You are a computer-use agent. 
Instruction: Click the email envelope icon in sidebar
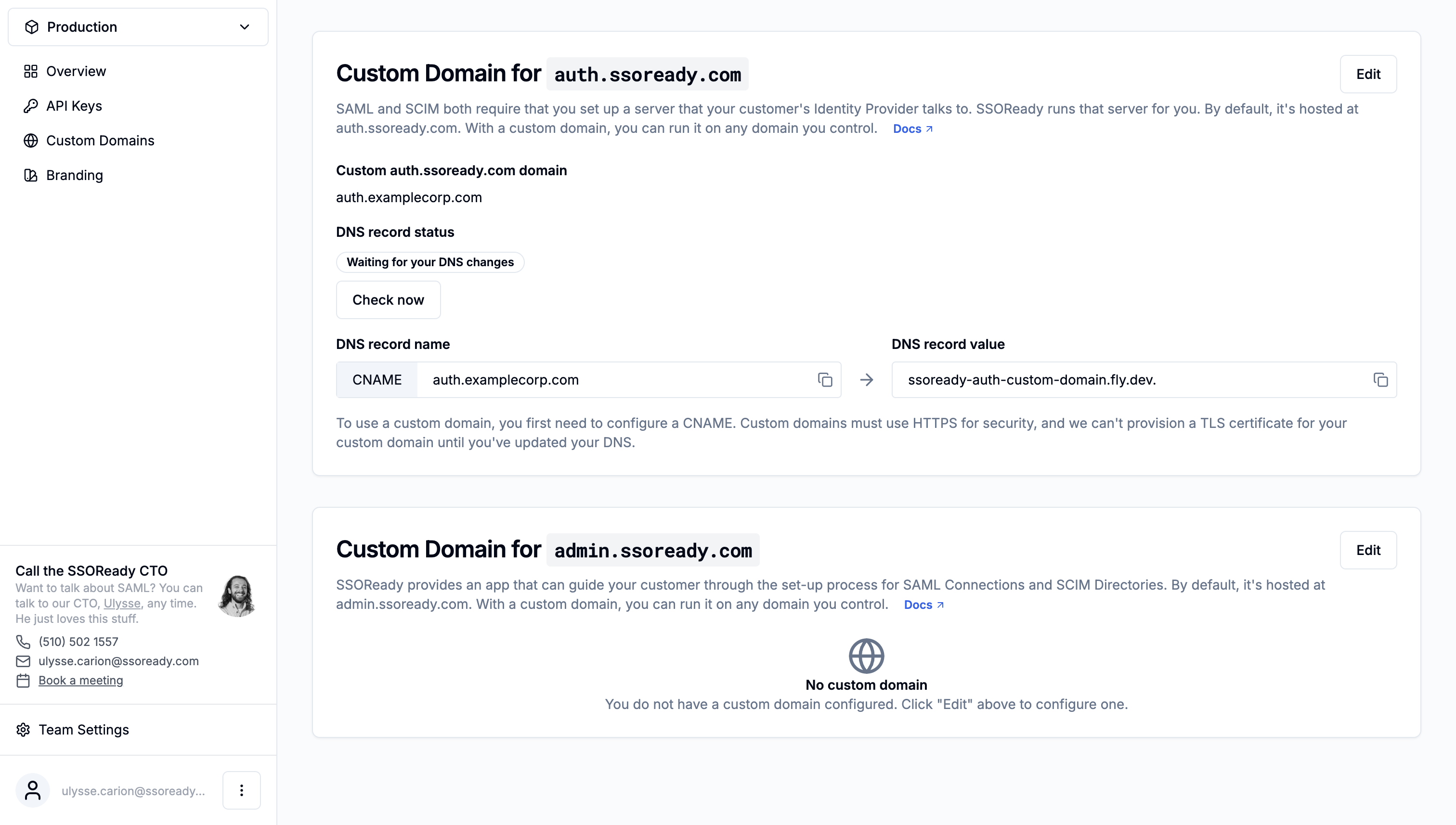tap(23, 661)
